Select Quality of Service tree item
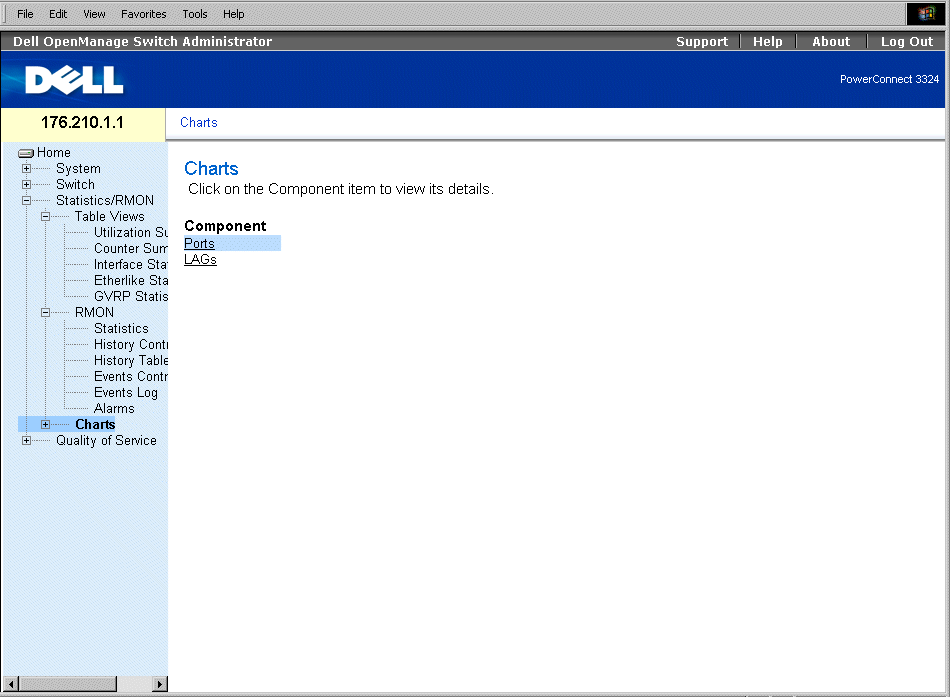The width and height of the screenshot is (950, 697). (106, 441)
